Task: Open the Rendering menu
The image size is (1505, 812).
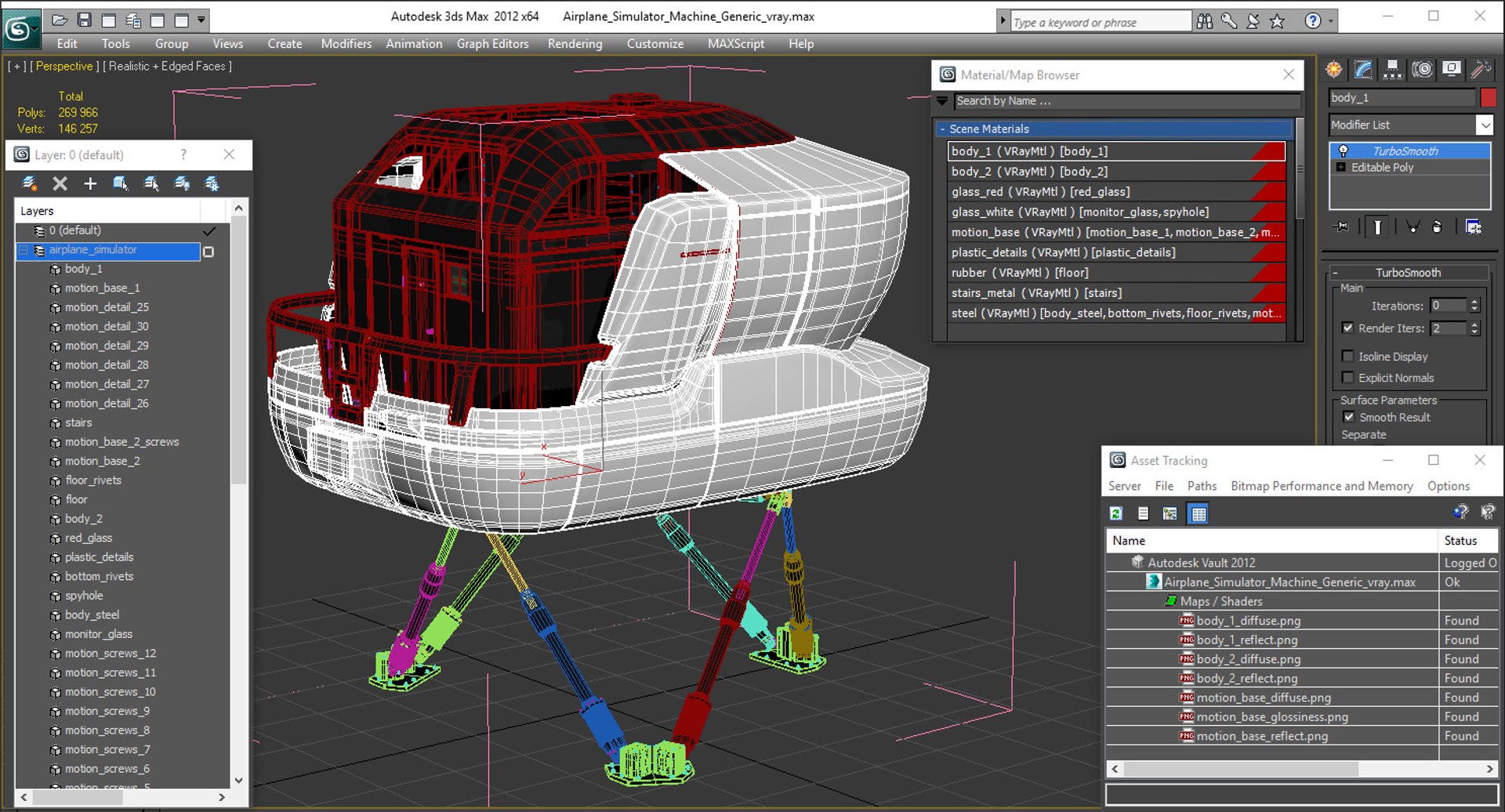Action: pos(575,44)
